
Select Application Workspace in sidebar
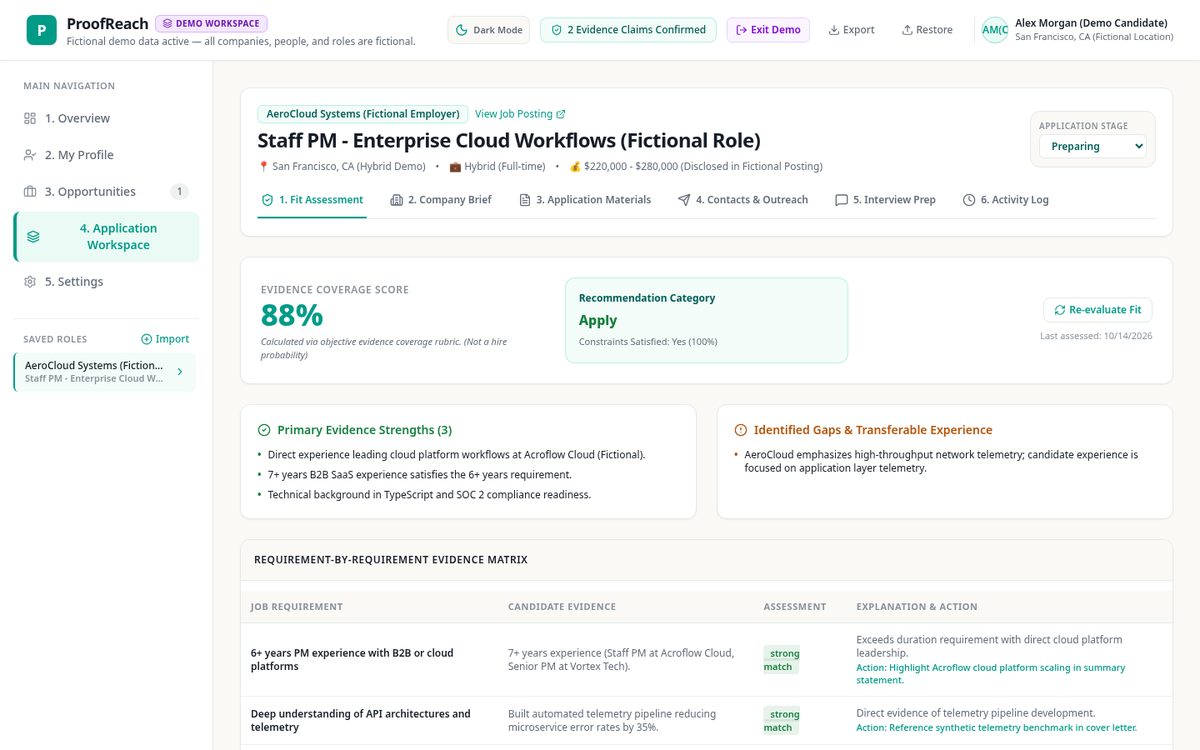point(106,237)
